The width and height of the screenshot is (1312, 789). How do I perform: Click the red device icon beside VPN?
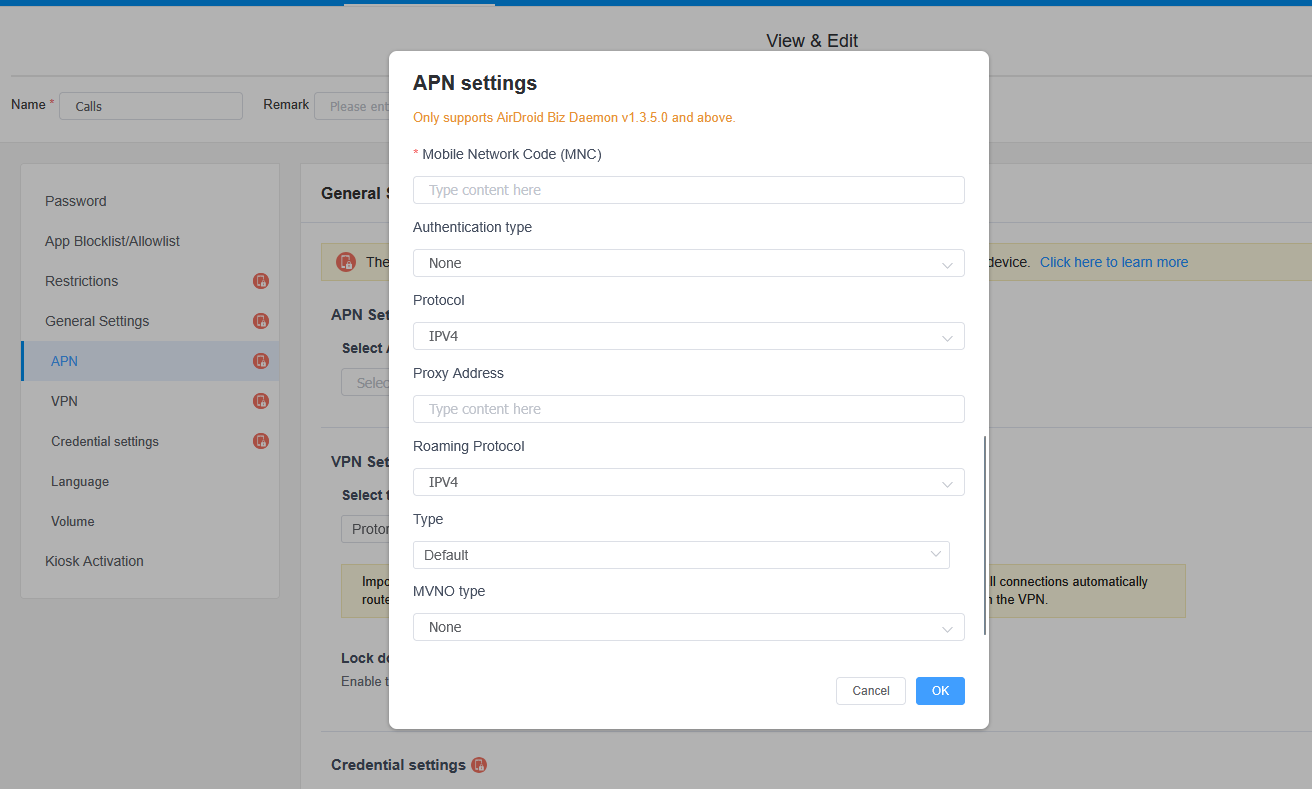tap(261, 401)
